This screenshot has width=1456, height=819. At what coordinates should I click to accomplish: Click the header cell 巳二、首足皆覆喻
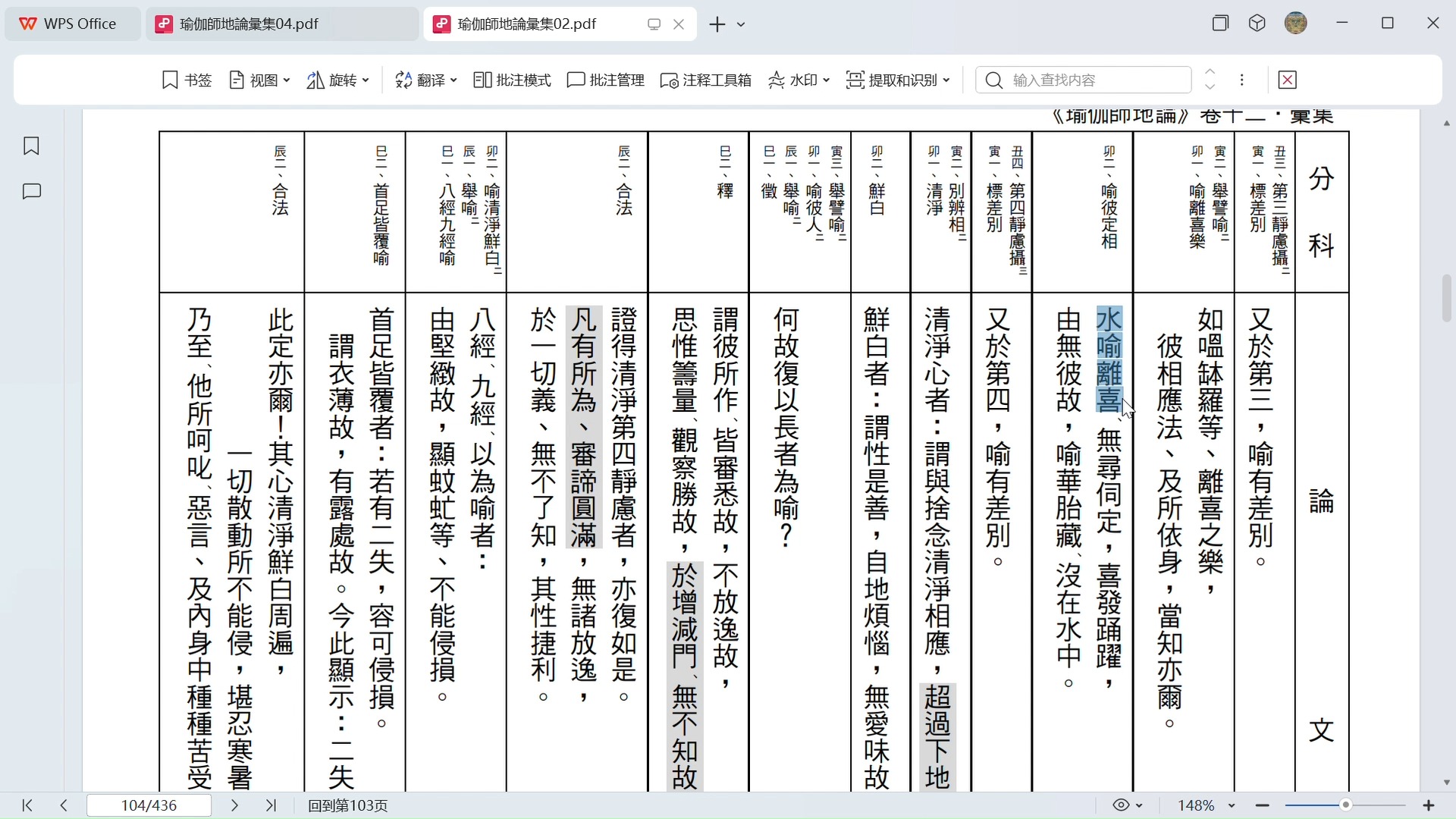[x=381, y=206]
